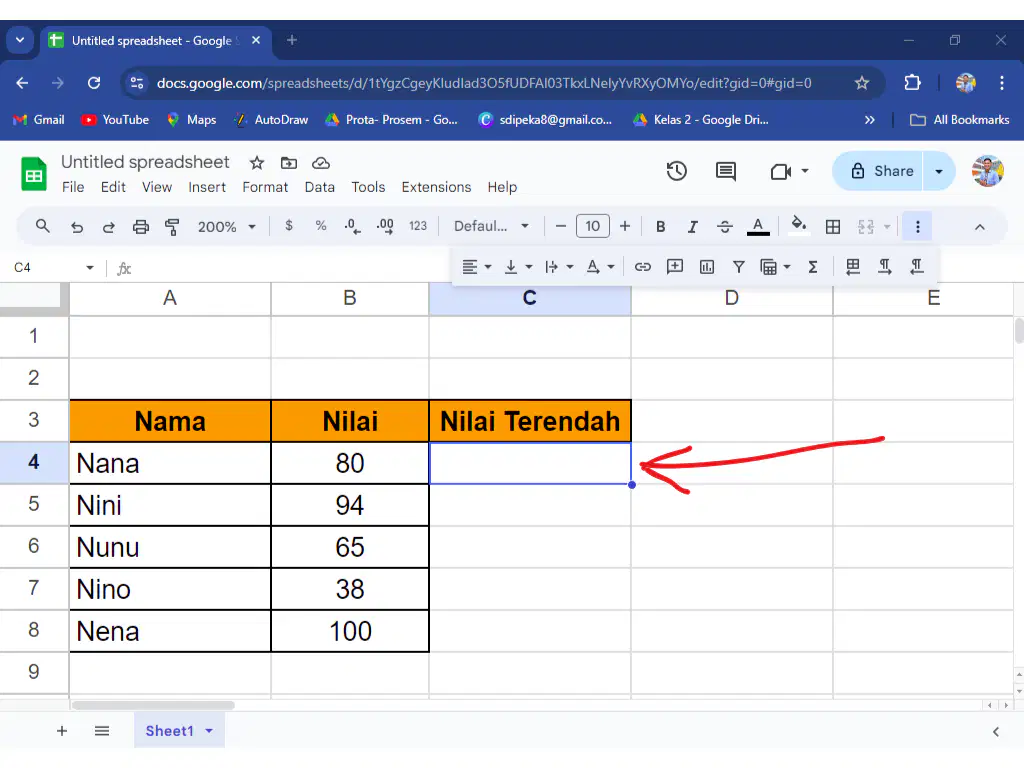1024x768 pixels.
Task: Hide the menus with the collapse chevron
Action: coord(980,227)
